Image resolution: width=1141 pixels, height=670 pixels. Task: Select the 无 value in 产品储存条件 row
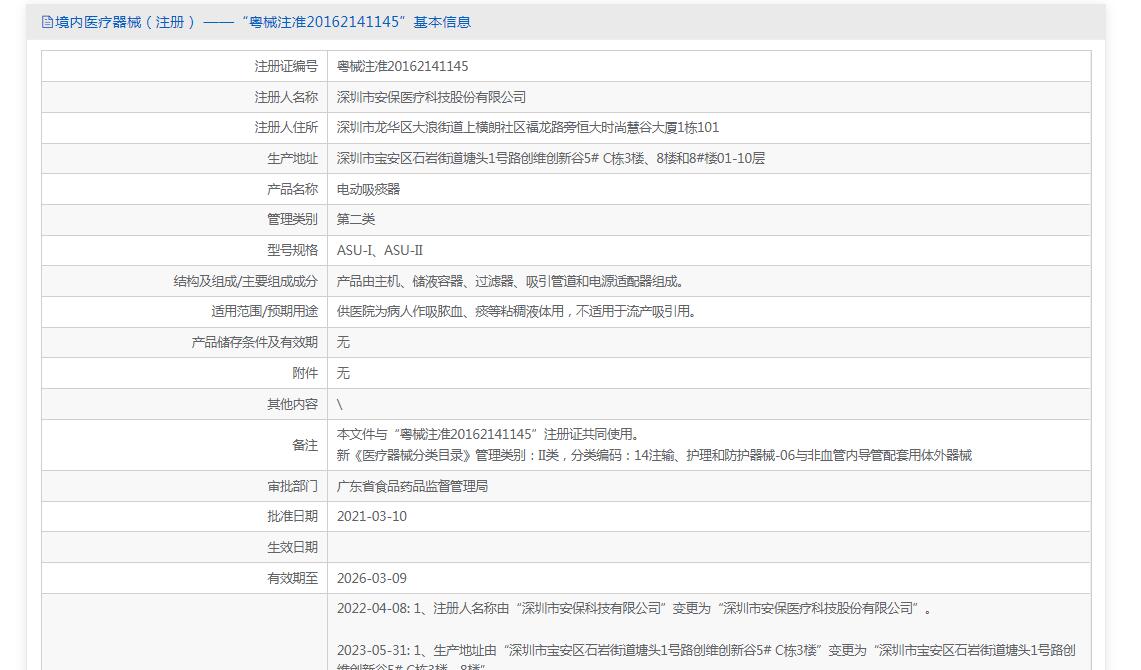click(x=343, y=342)
